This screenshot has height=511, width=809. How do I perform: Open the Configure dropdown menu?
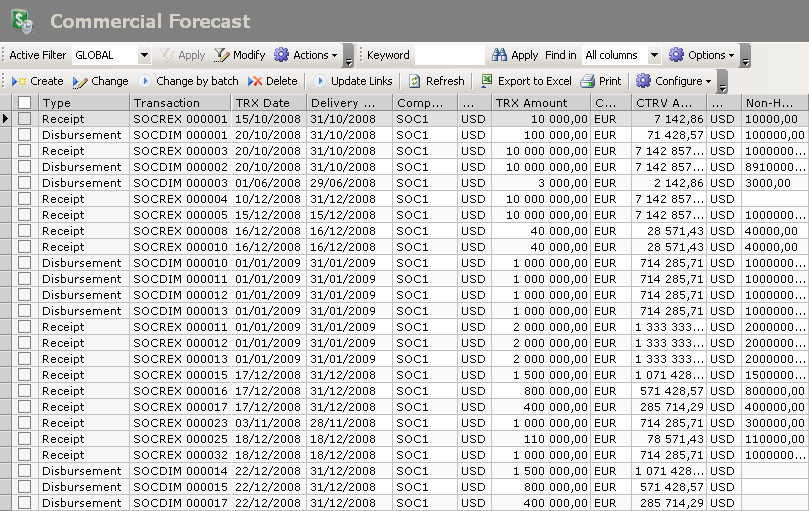point(674,82)
